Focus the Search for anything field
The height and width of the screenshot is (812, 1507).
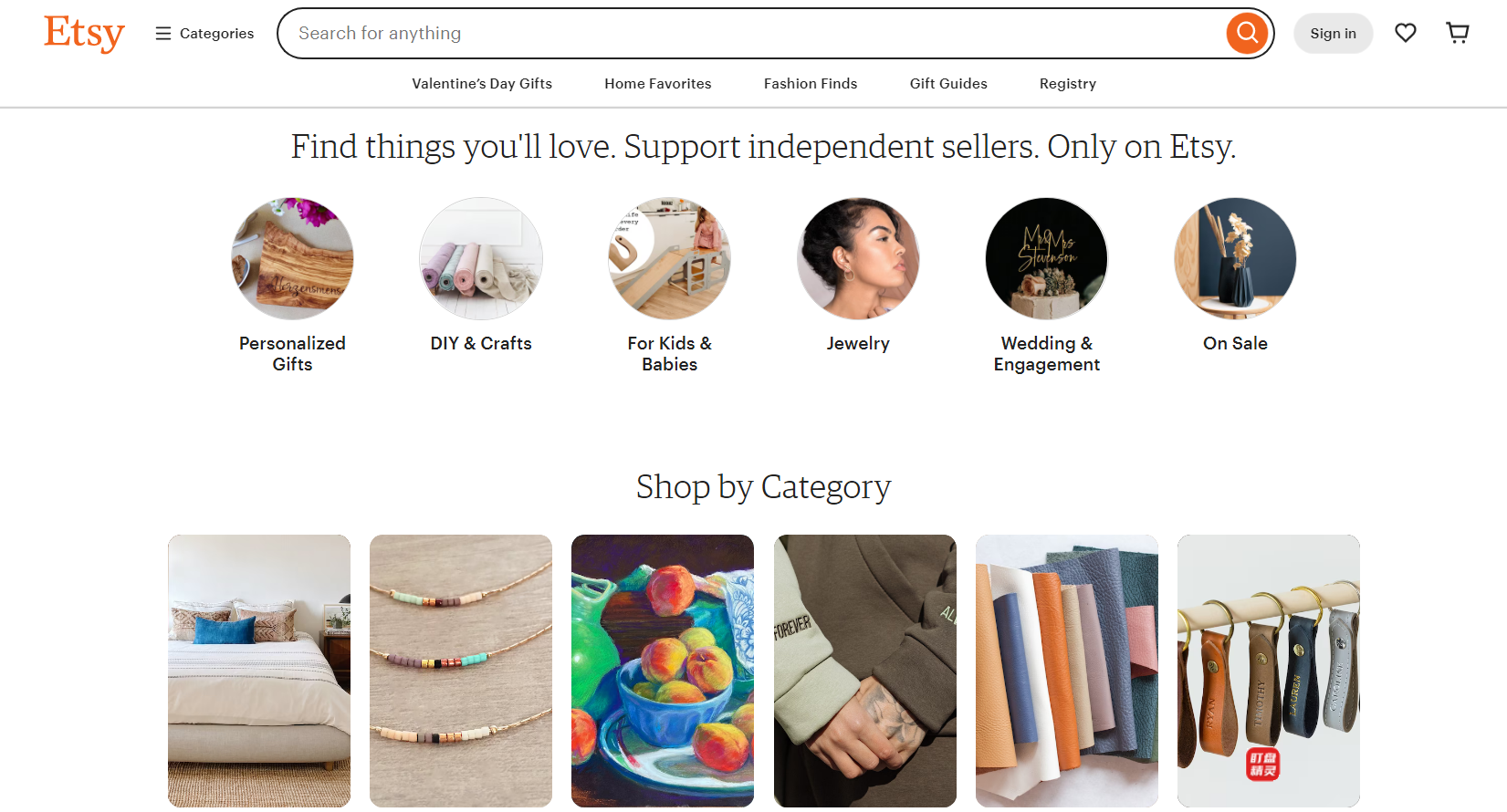click(x=748, y=34)
